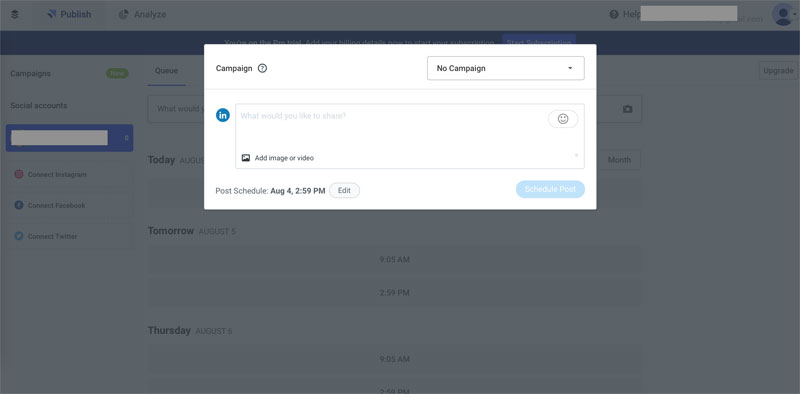Open the Analyze tab
This screenshot has height=394, width=800.
(142, 14)
